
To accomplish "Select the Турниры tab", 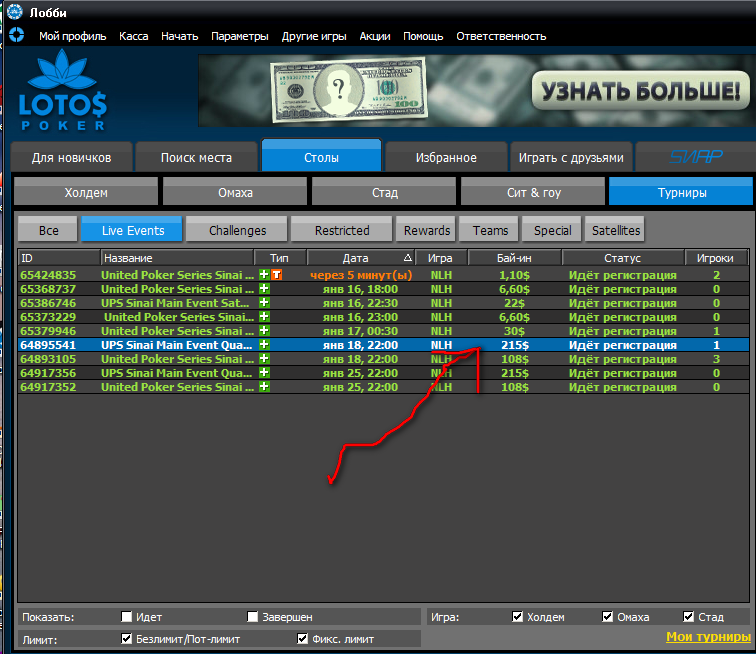I will point(681,191).
